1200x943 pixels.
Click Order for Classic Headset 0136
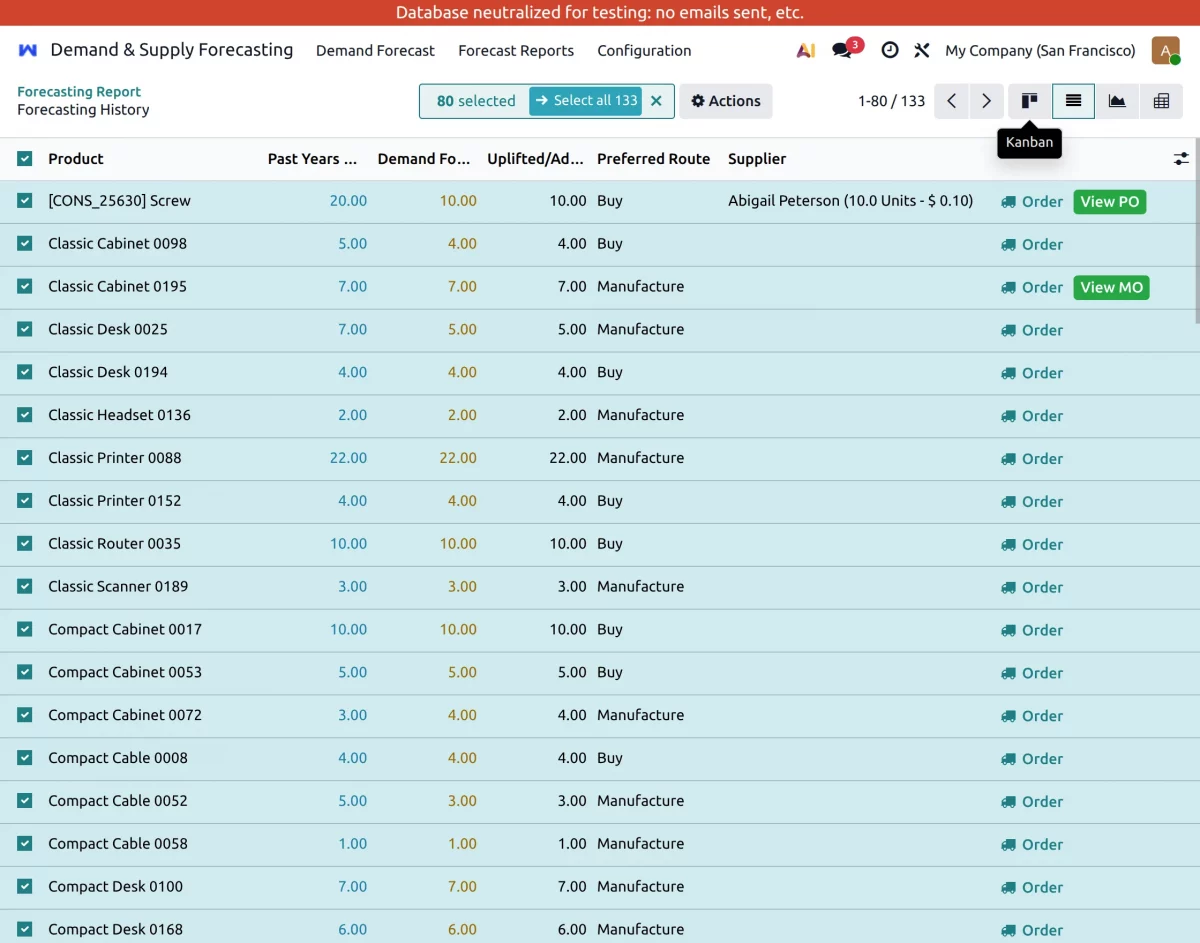[x=1032, y=416]
